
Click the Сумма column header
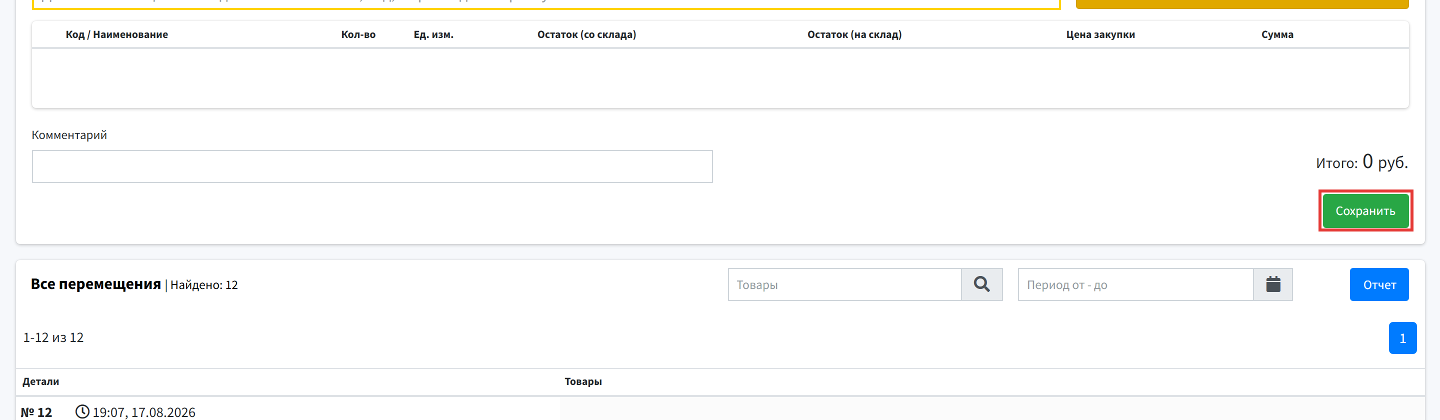click(x=1278, y=35)
